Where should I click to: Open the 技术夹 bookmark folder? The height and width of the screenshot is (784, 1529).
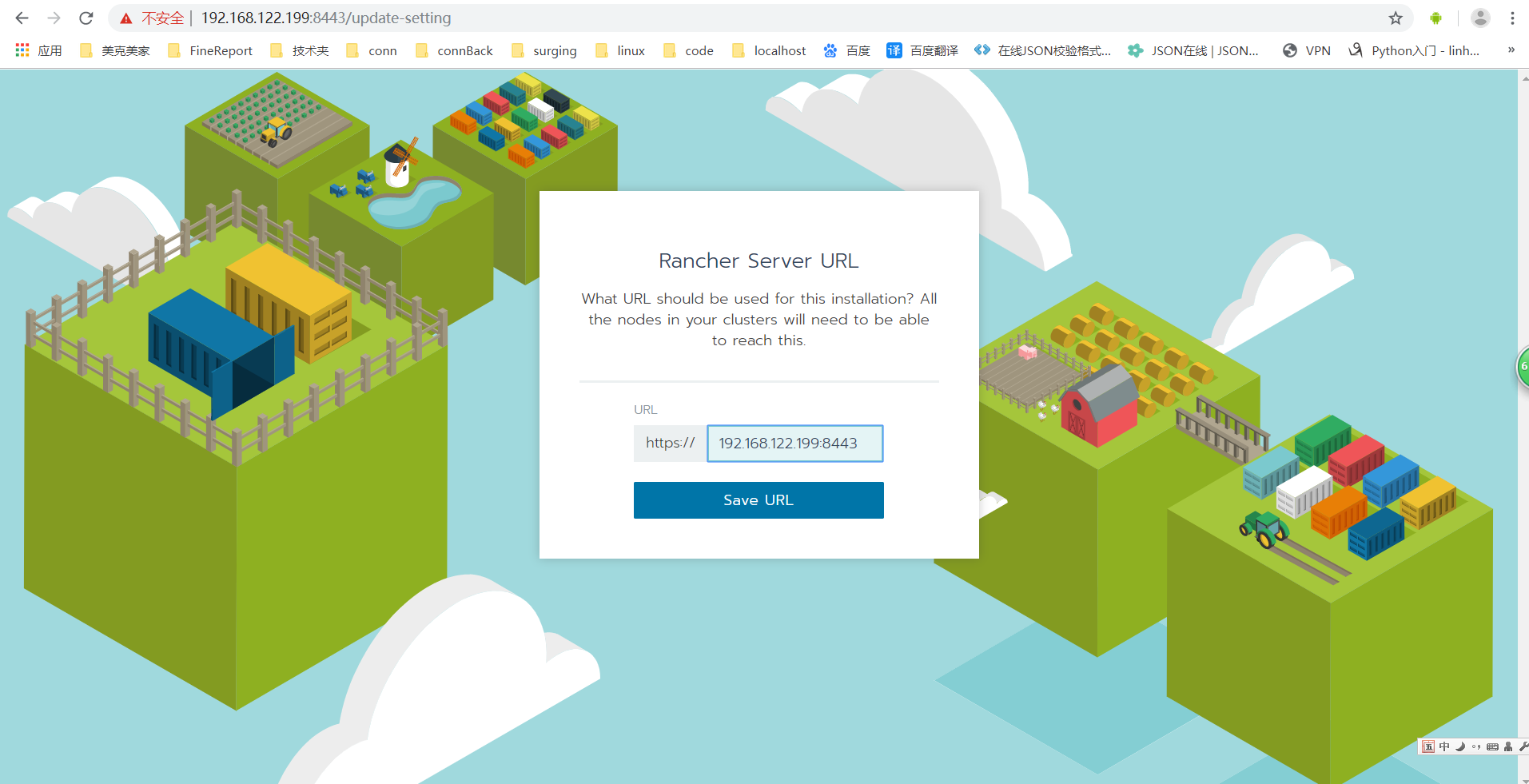(x=300, y=50)
